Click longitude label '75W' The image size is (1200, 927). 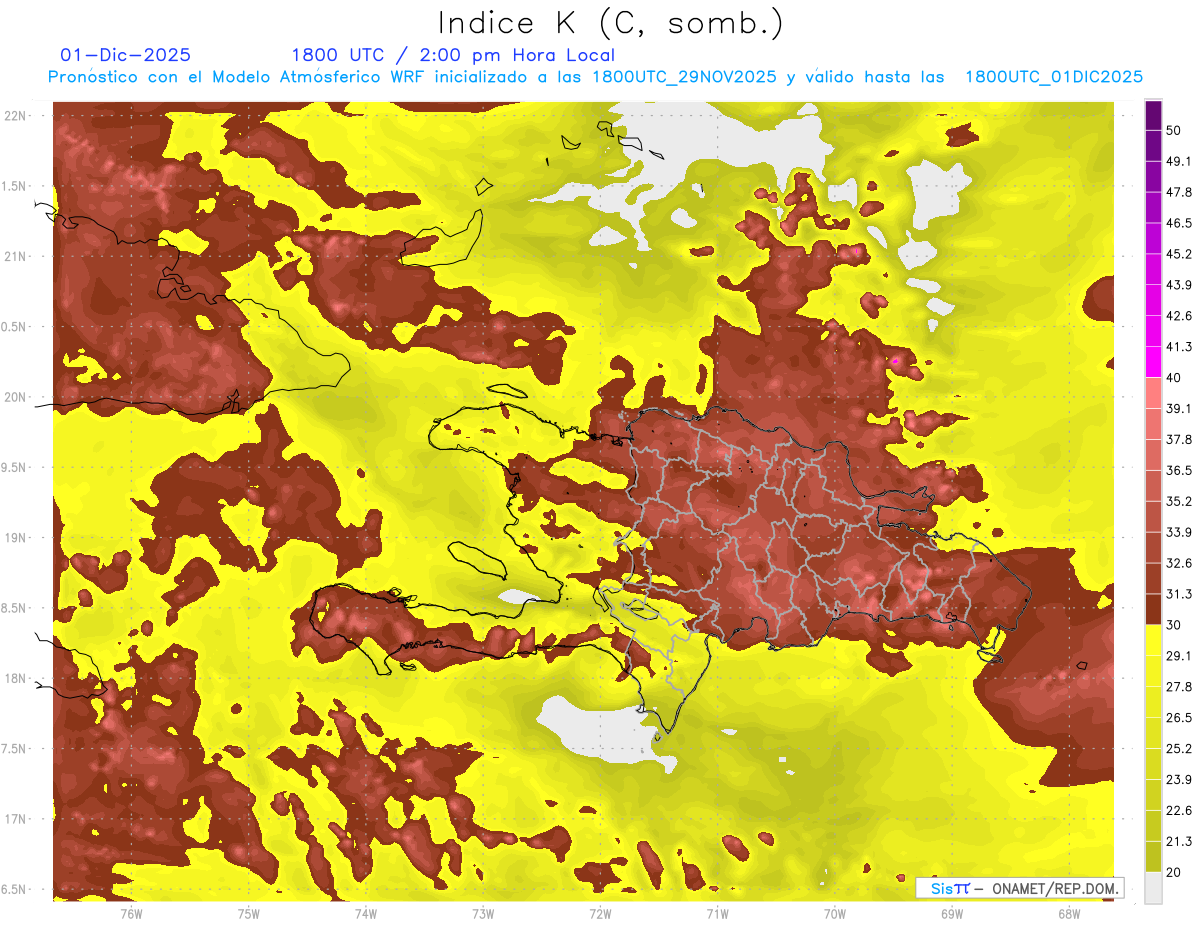(249, 913)
